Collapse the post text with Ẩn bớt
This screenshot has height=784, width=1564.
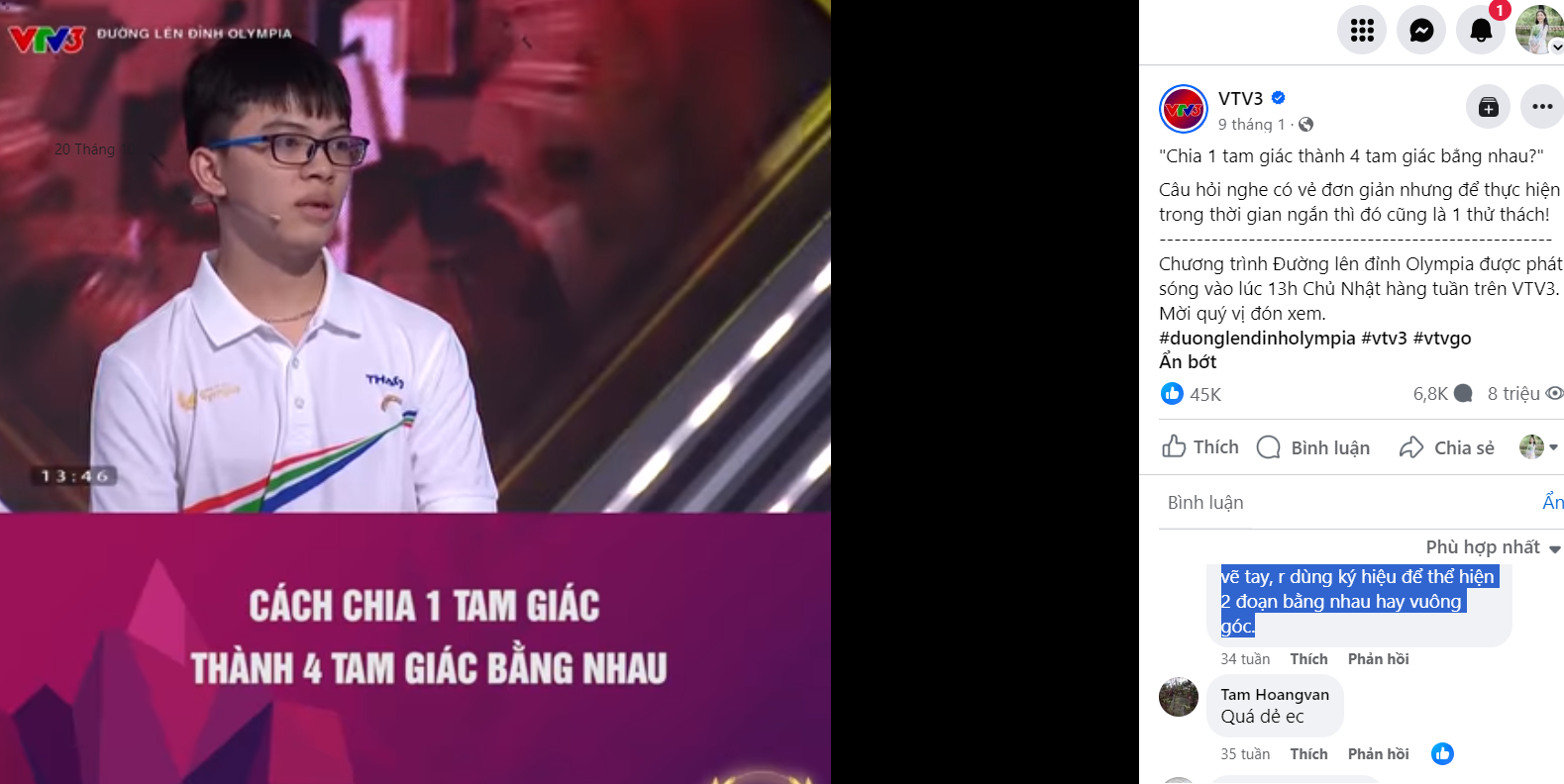coord(1188,362)
